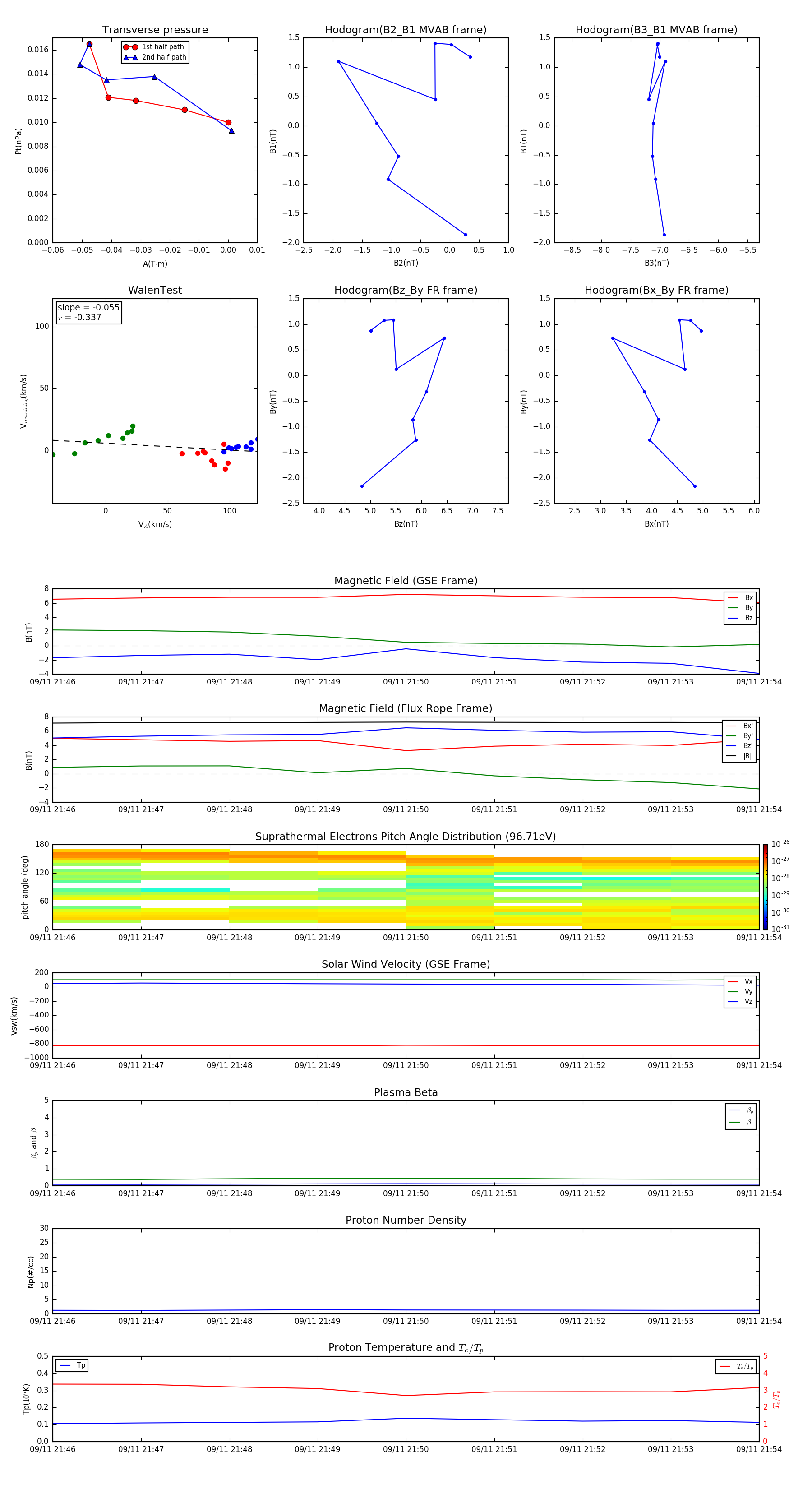Screen dimensions: 812x1489
Task: Select the 'r = -0.337' annotation text
Action: click(80, 317)
